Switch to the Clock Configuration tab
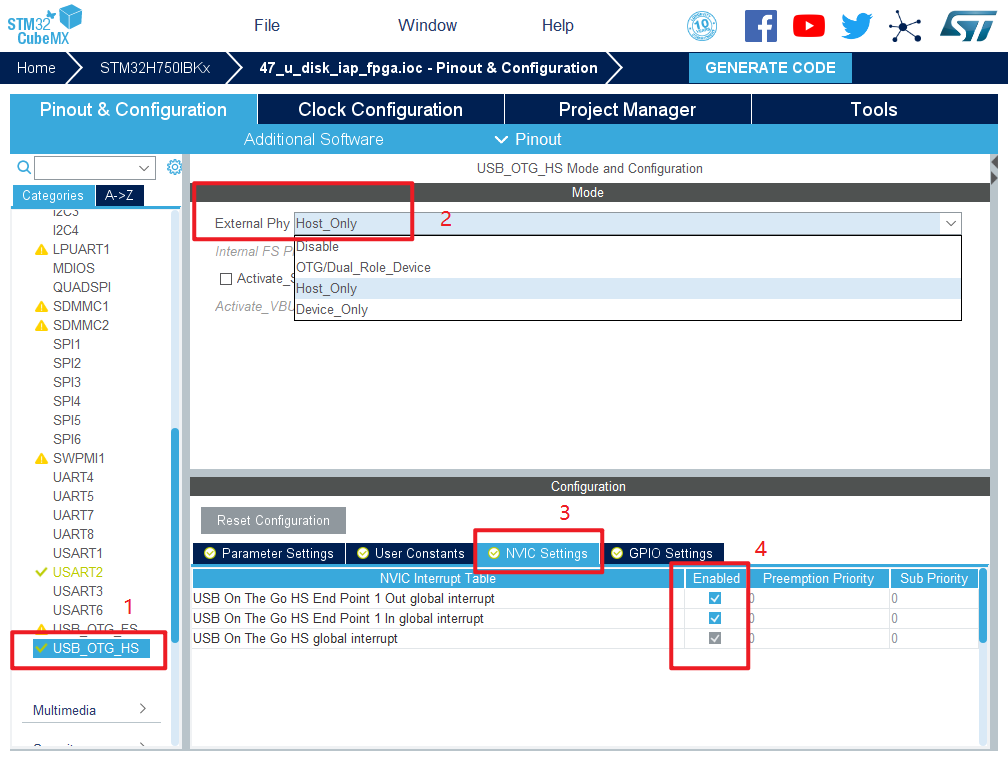This screenshot has width=1008, height=761. (380, 110)
